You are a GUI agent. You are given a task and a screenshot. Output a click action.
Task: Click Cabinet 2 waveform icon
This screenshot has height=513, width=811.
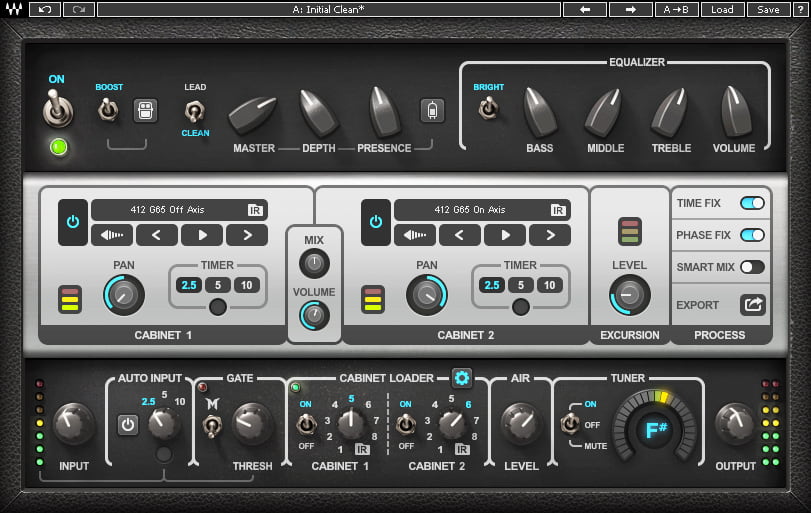pyautogui.click(x=414, y=235)
